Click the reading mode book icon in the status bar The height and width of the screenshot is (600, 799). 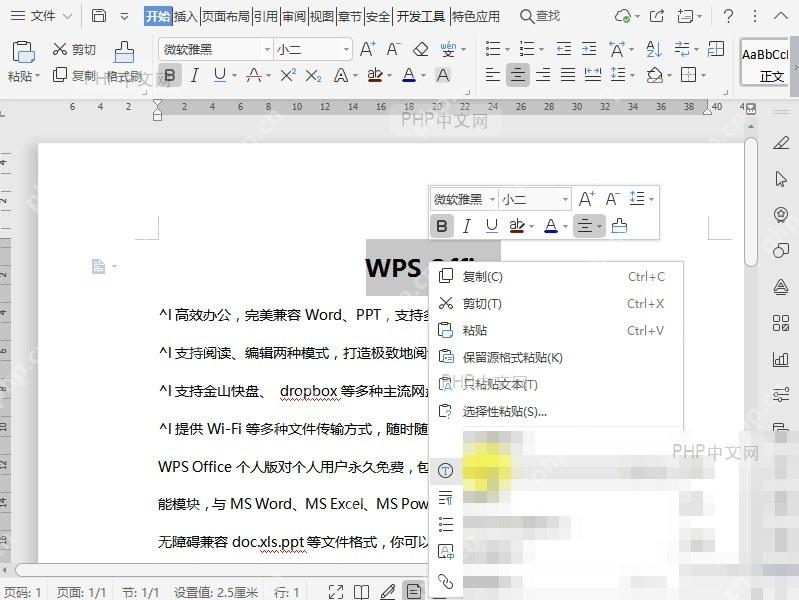pyautogui.click(x=362, y=592)
